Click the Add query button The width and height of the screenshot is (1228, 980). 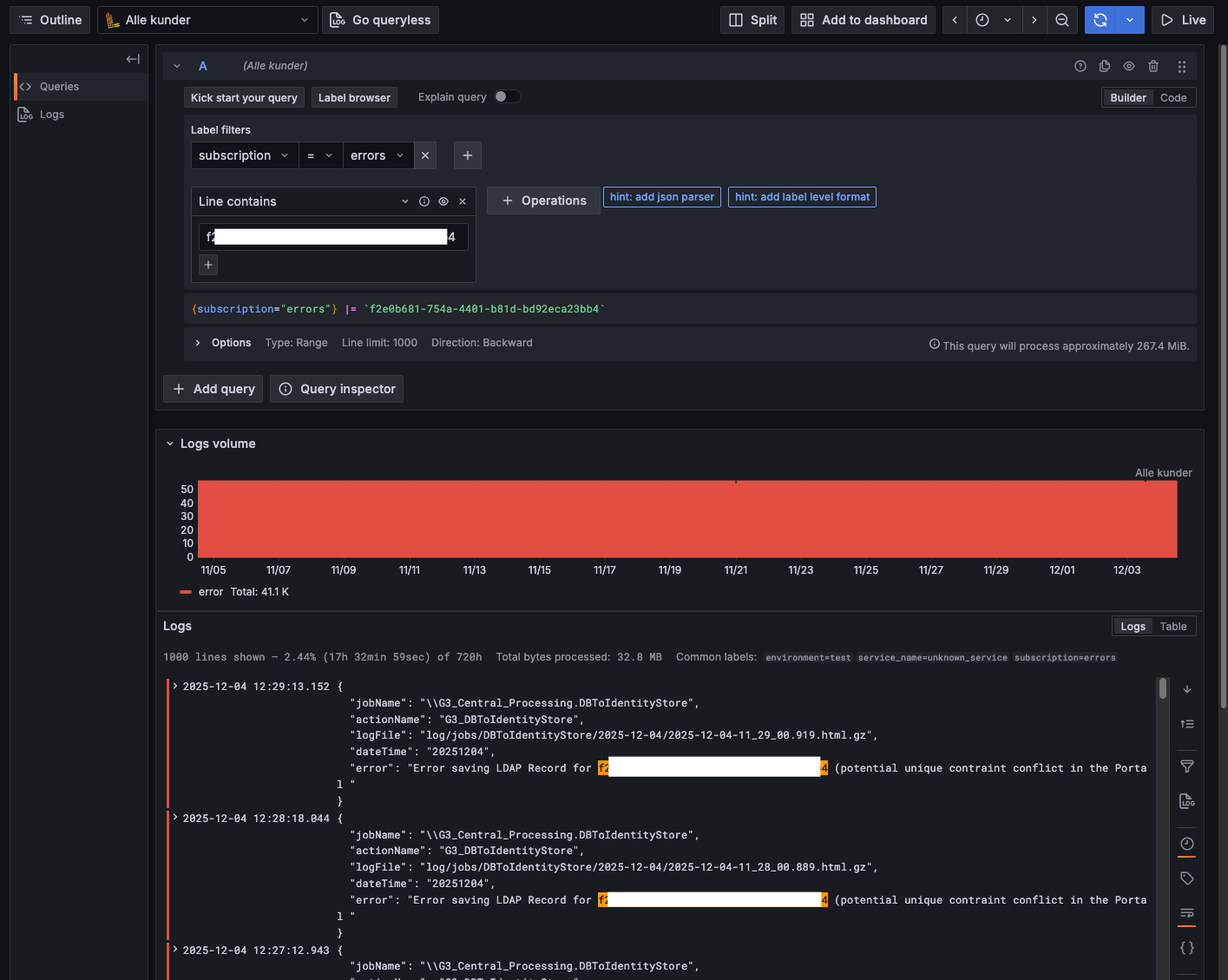tap(213, 389)
